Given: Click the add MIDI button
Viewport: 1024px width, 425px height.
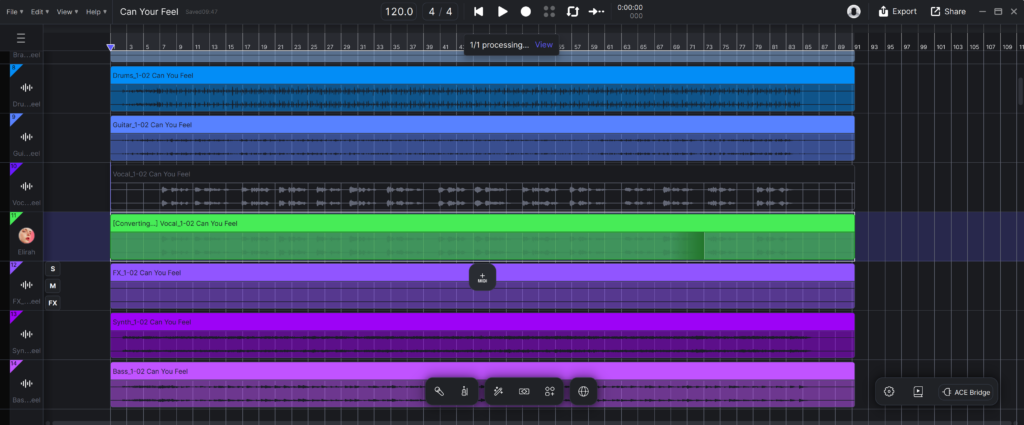Looking at the screenshot, I should tap(482, 277).
